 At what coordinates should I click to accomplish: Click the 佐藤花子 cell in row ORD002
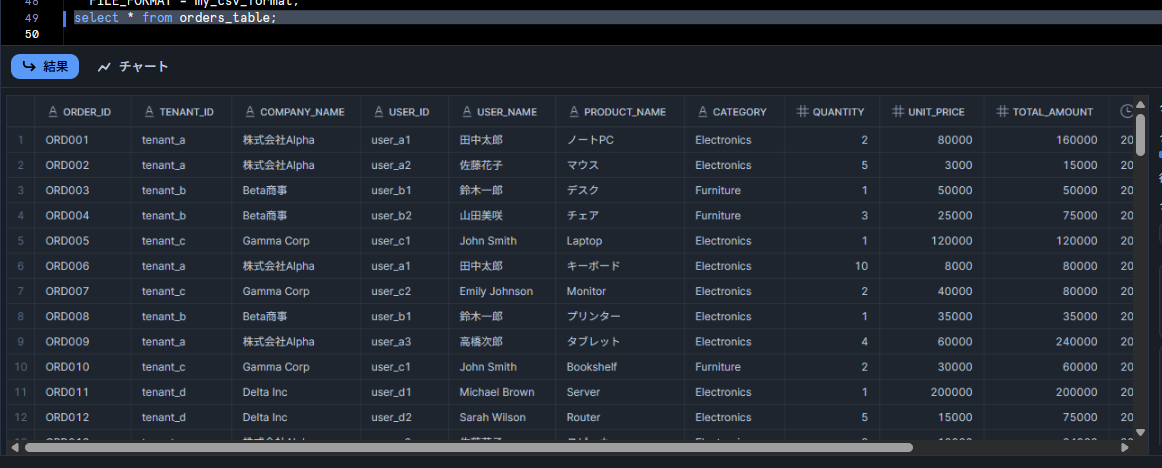[x=502, y=165]
